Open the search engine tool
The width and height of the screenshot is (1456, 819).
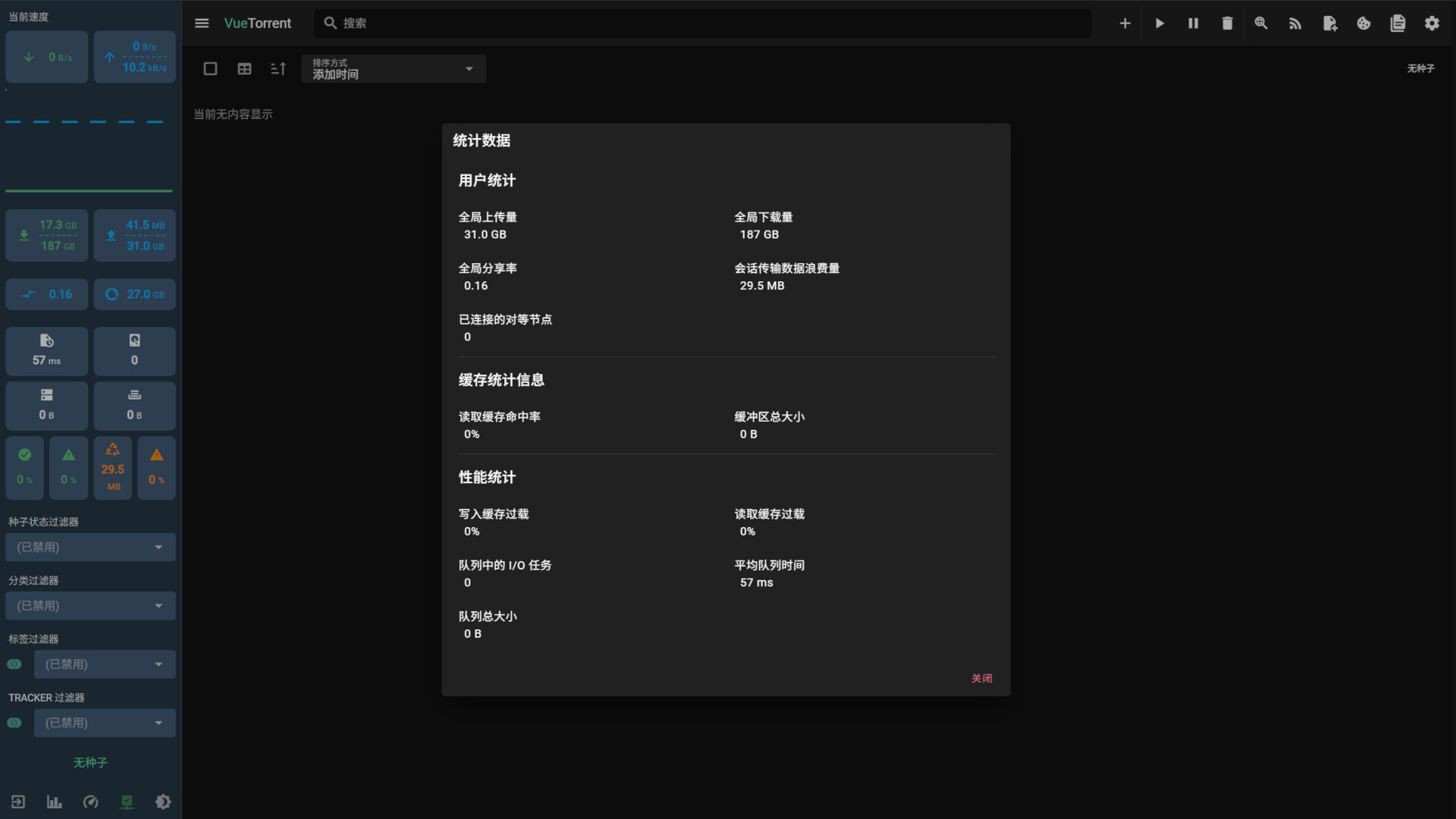coord(1261,24)
